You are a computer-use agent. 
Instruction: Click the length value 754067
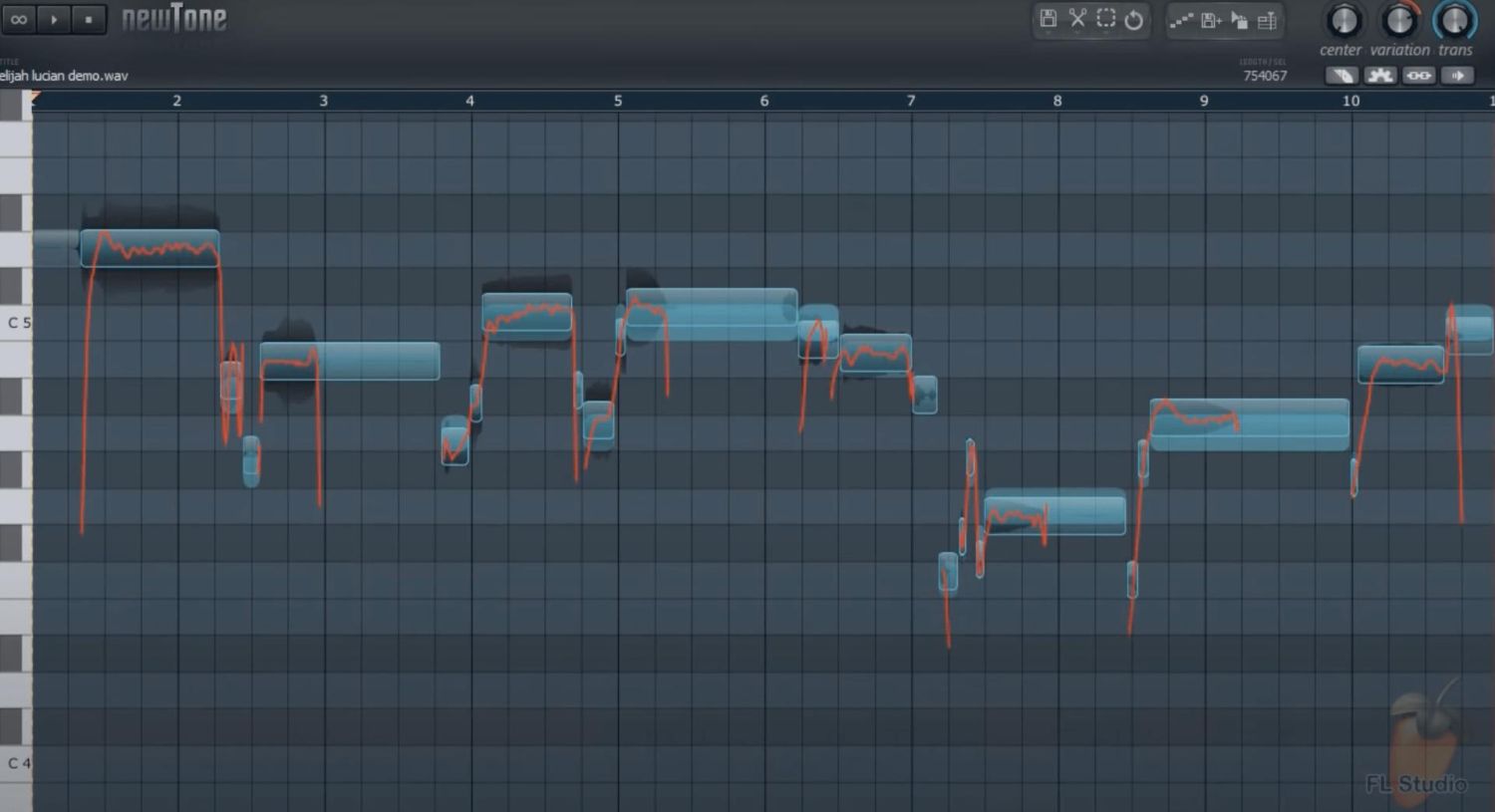[1265, 76]
